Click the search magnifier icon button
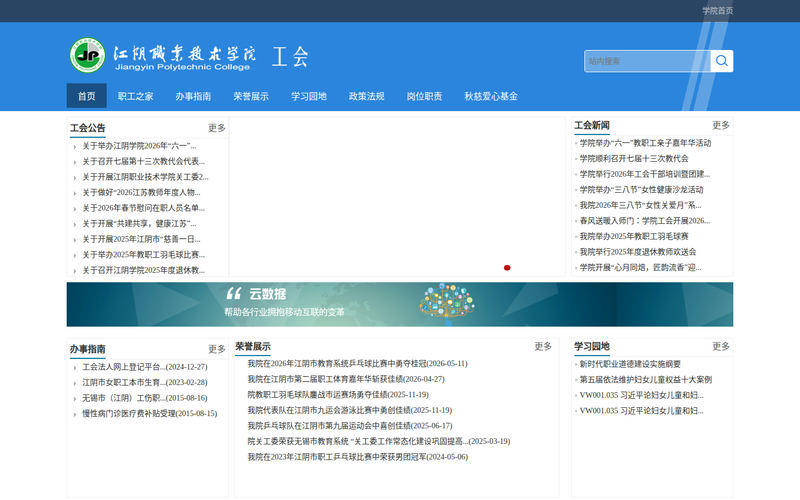The image size is (800, 500). pyautogui.click(x=721, y=61)
